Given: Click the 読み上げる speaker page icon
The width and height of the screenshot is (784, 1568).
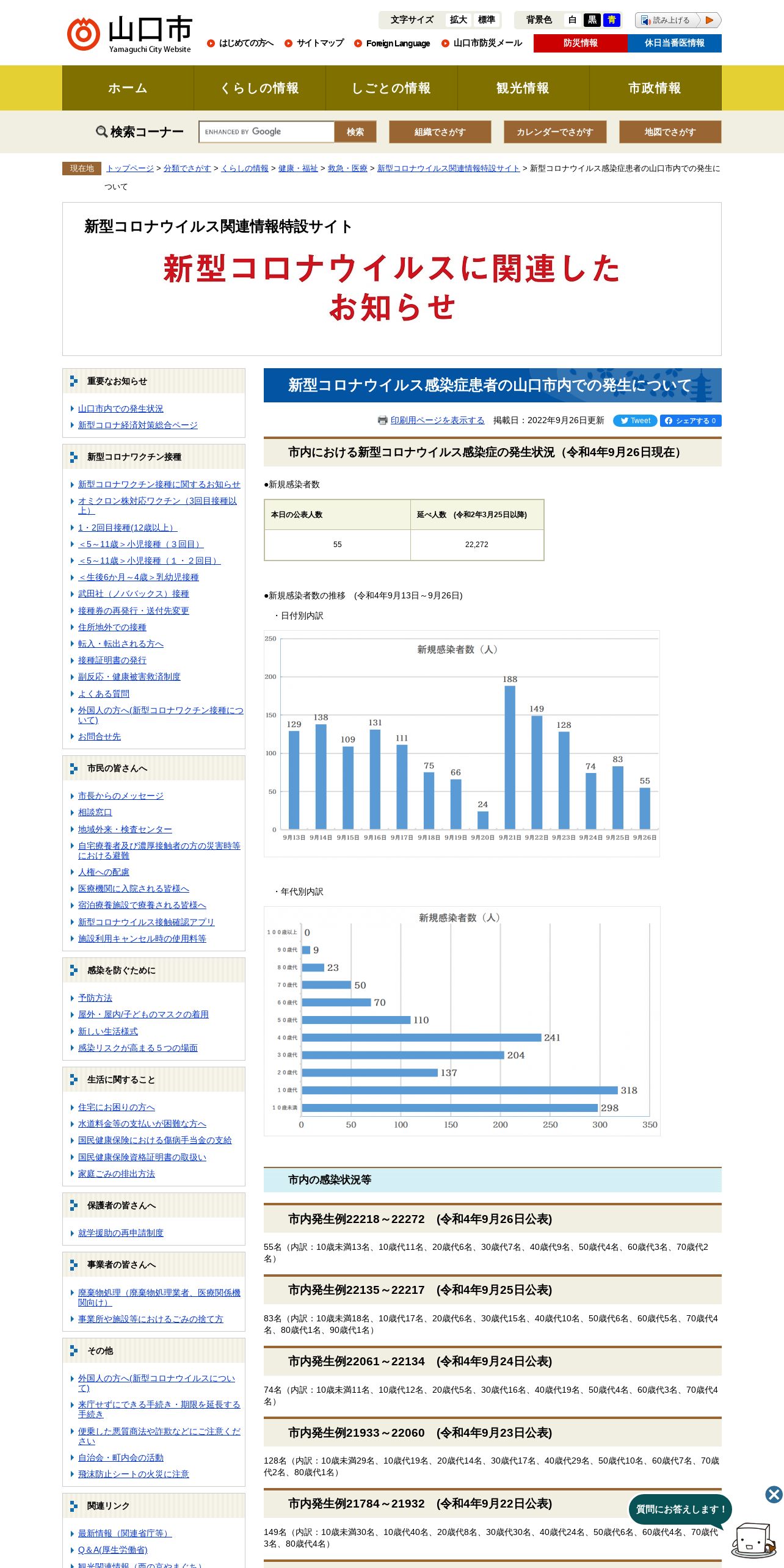Looking at the screenshot, I should pos(645,20).
